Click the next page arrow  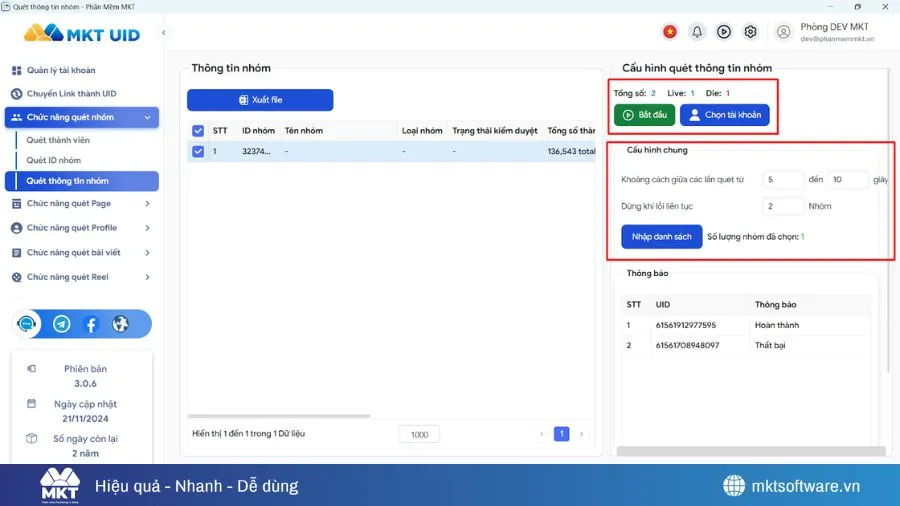point(581,434)
